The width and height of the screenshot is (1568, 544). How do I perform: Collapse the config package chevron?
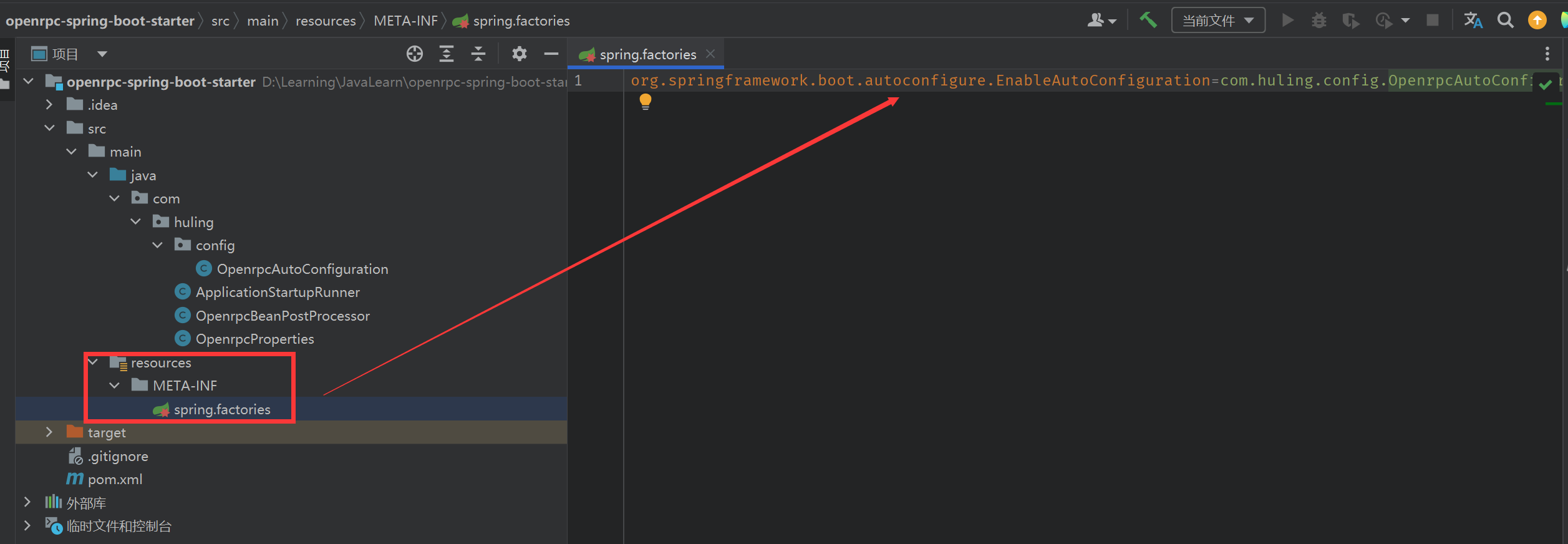157,245
